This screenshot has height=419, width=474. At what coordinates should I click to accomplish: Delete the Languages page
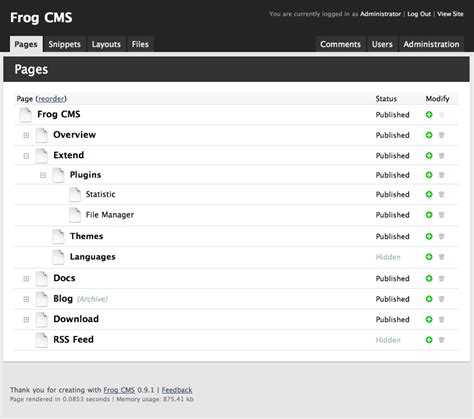pos(442,257)
